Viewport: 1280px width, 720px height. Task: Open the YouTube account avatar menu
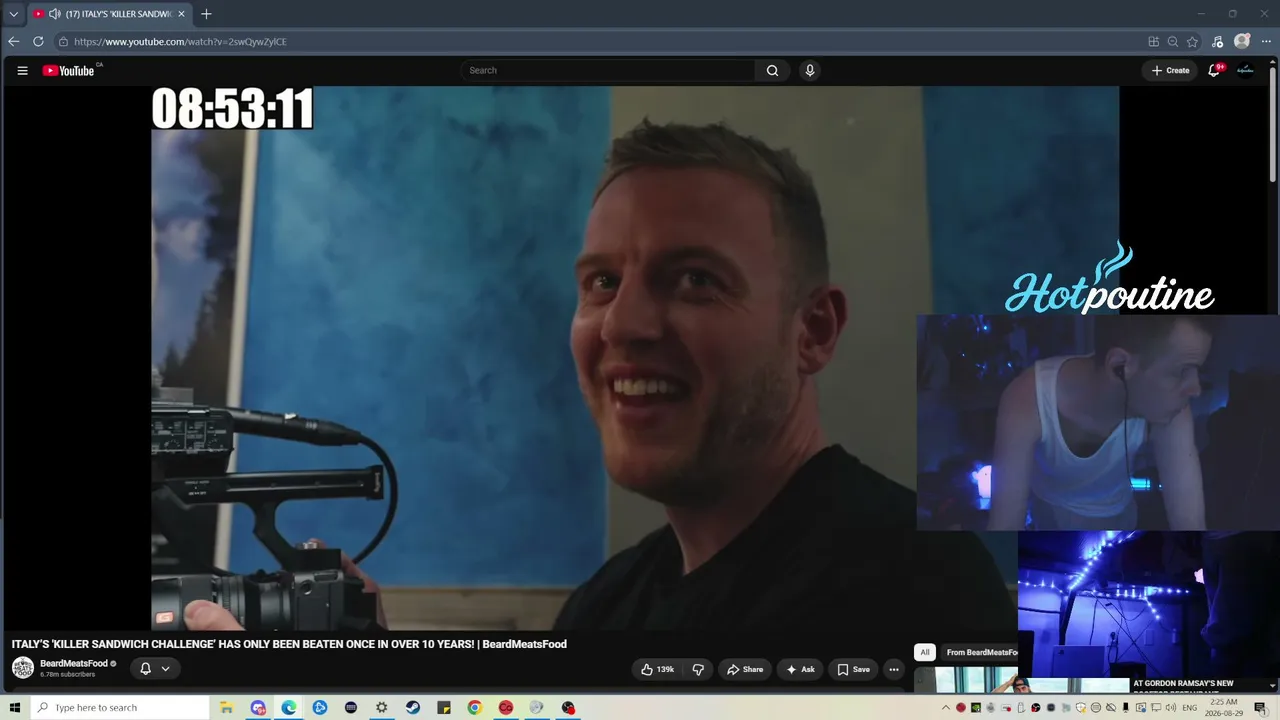[x=1245, y=70]
